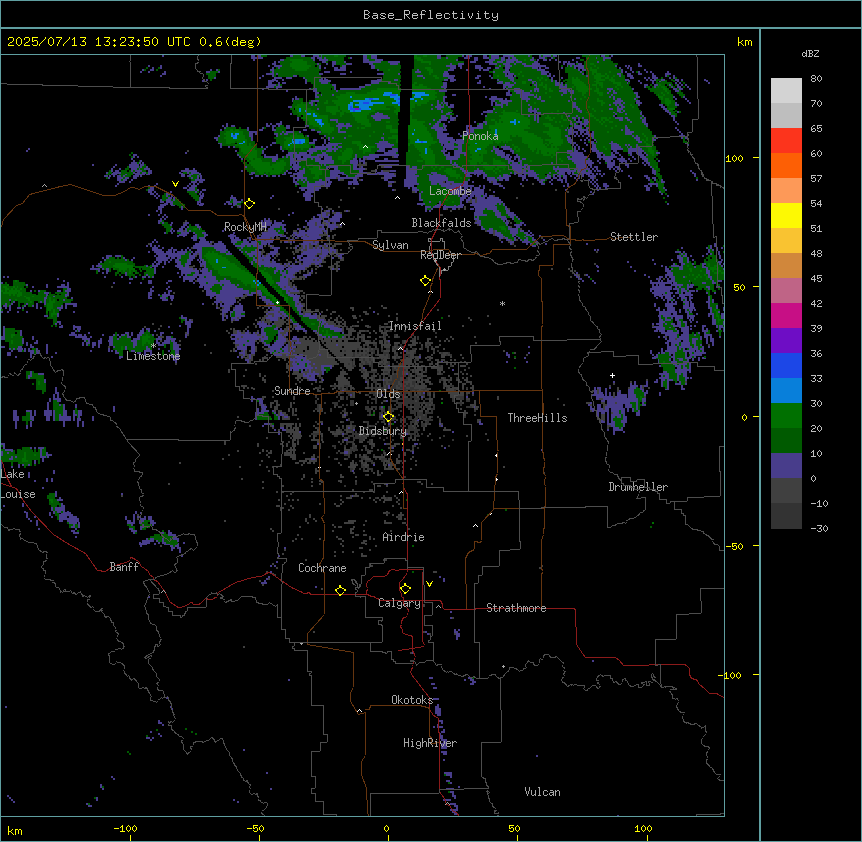Click the Banff label
The height and width of the screenshot is (842, 862).
click(x=124, y=567)
